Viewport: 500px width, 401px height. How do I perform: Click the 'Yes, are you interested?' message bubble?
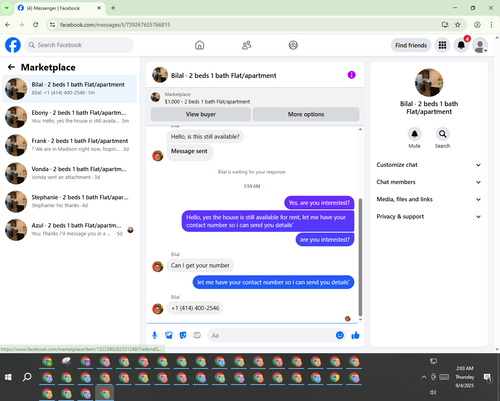(x=319, y=203)
